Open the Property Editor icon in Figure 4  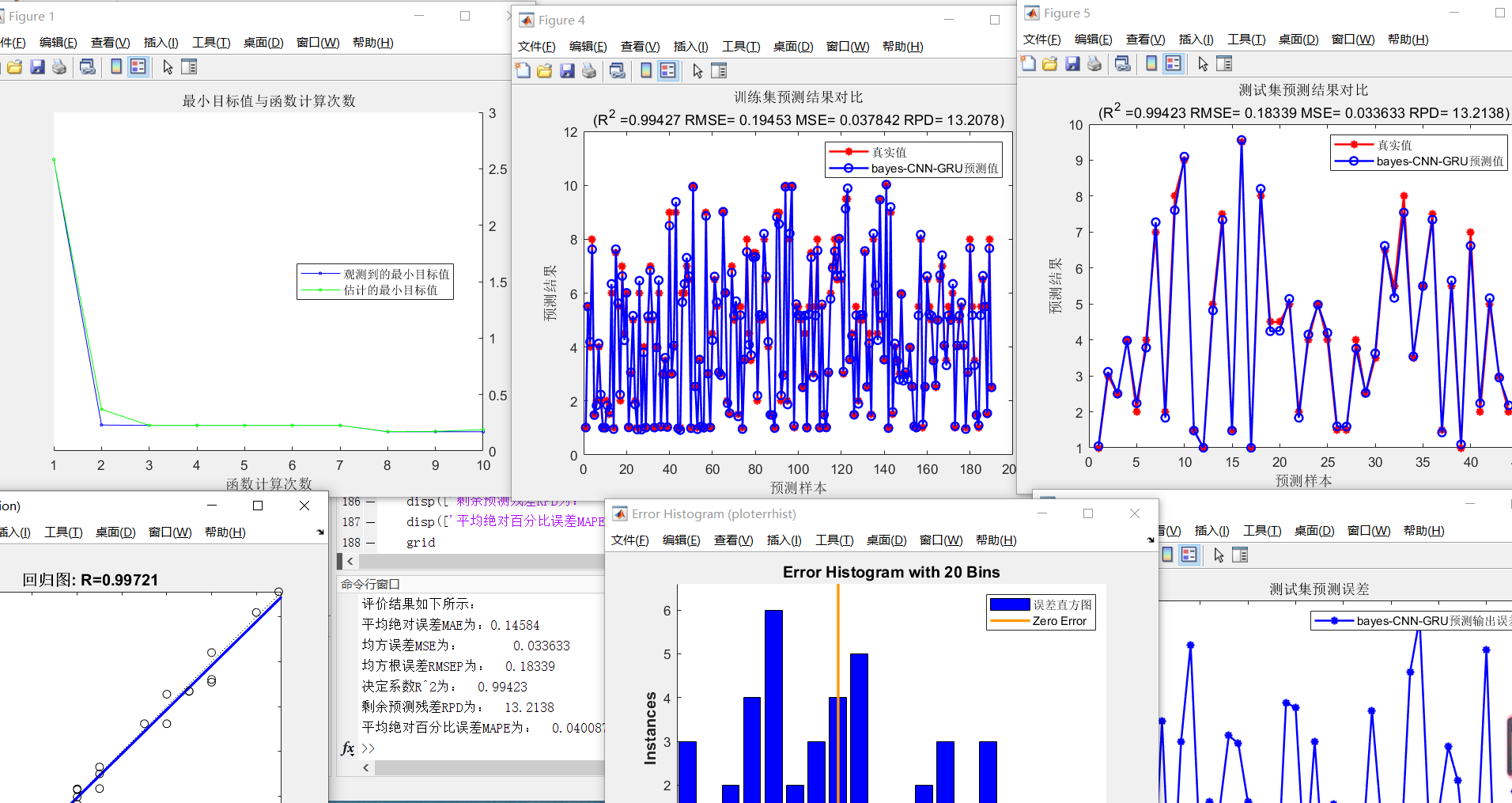(717, 70)
